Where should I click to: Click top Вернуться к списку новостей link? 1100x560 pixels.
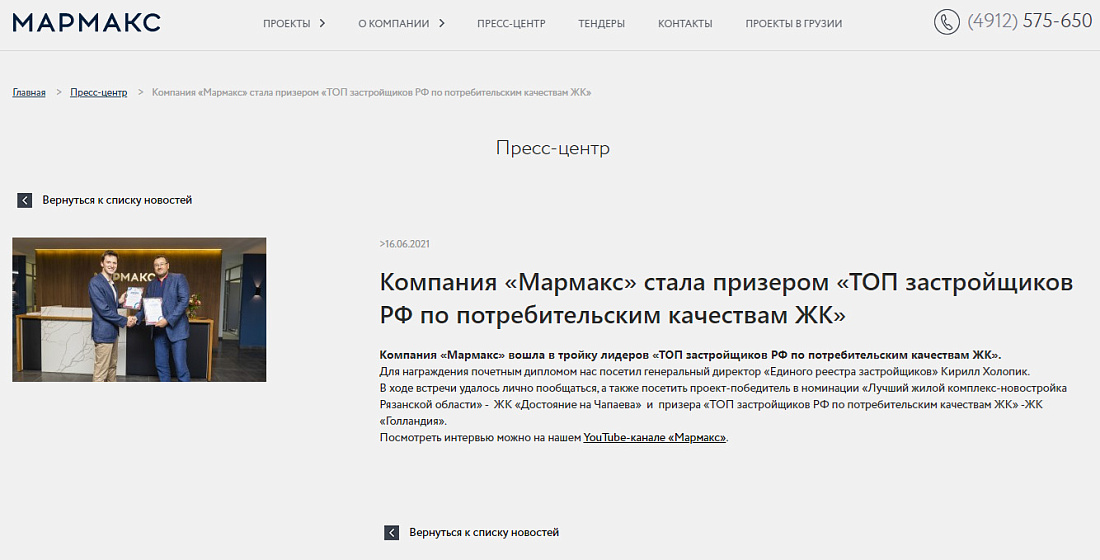117,200
